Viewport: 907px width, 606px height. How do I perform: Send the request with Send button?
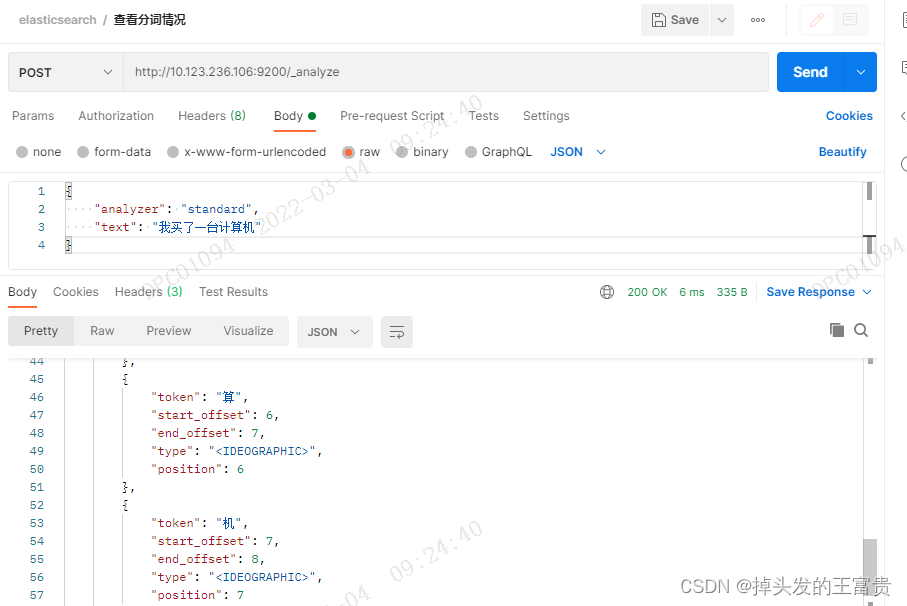(x=810, y=72)
